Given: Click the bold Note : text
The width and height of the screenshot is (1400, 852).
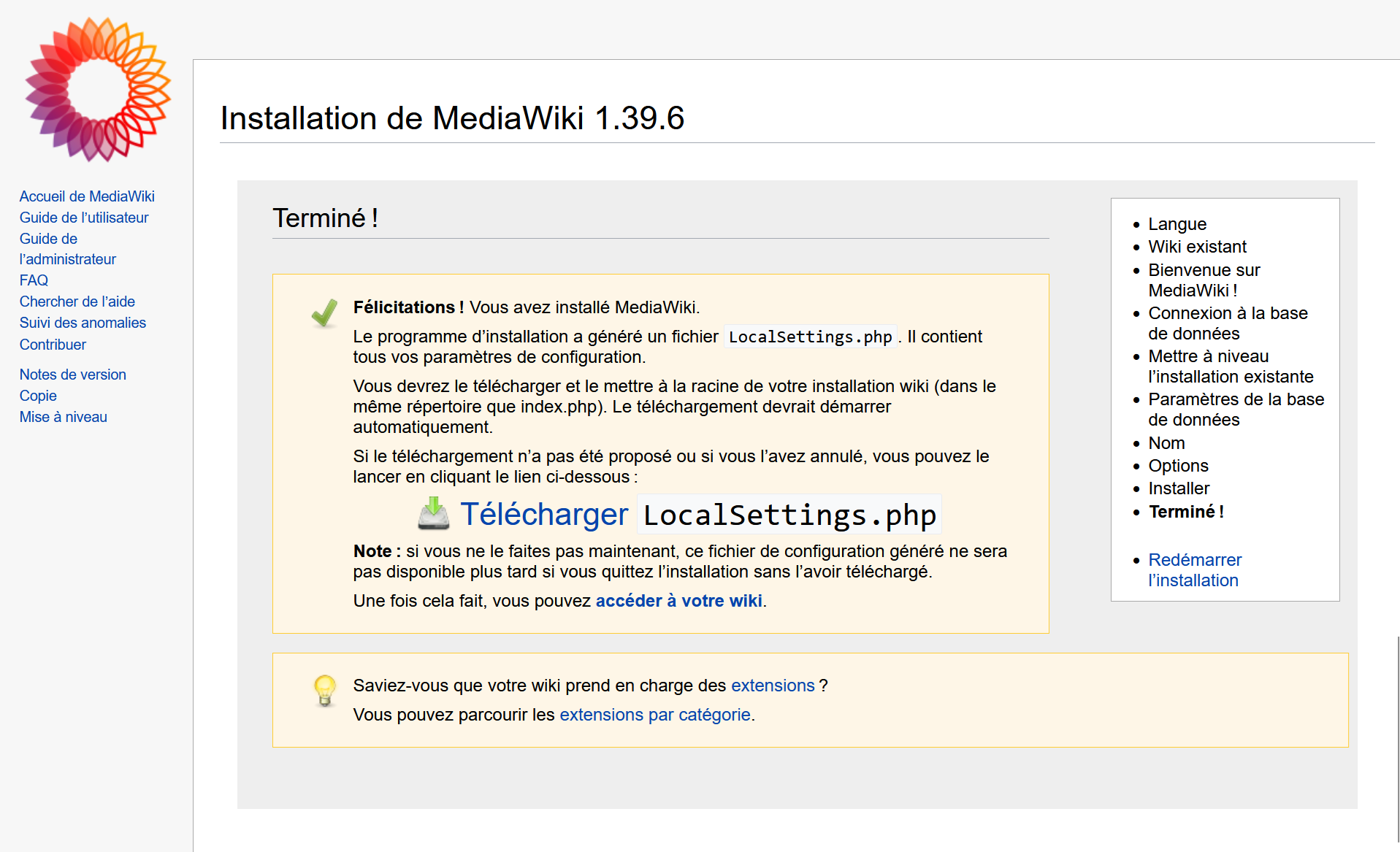Looking at the screenshot, I should point(377,551).
